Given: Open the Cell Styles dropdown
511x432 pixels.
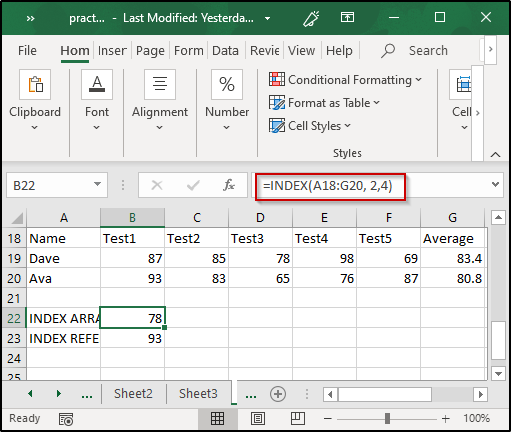Looking at the screenshot, I should click(348, 126).
